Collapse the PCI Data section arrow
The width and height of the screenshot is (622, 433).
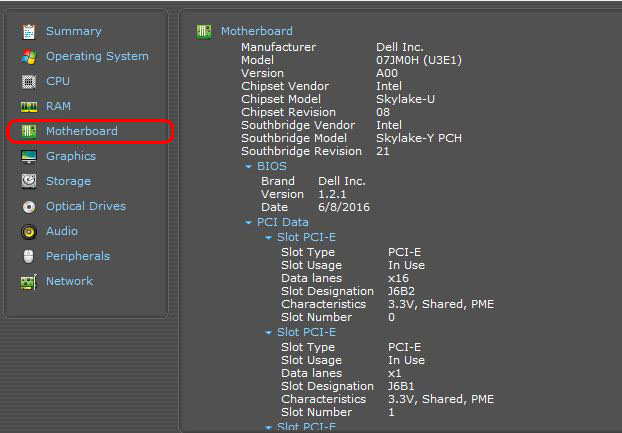(x=249, y=223)
